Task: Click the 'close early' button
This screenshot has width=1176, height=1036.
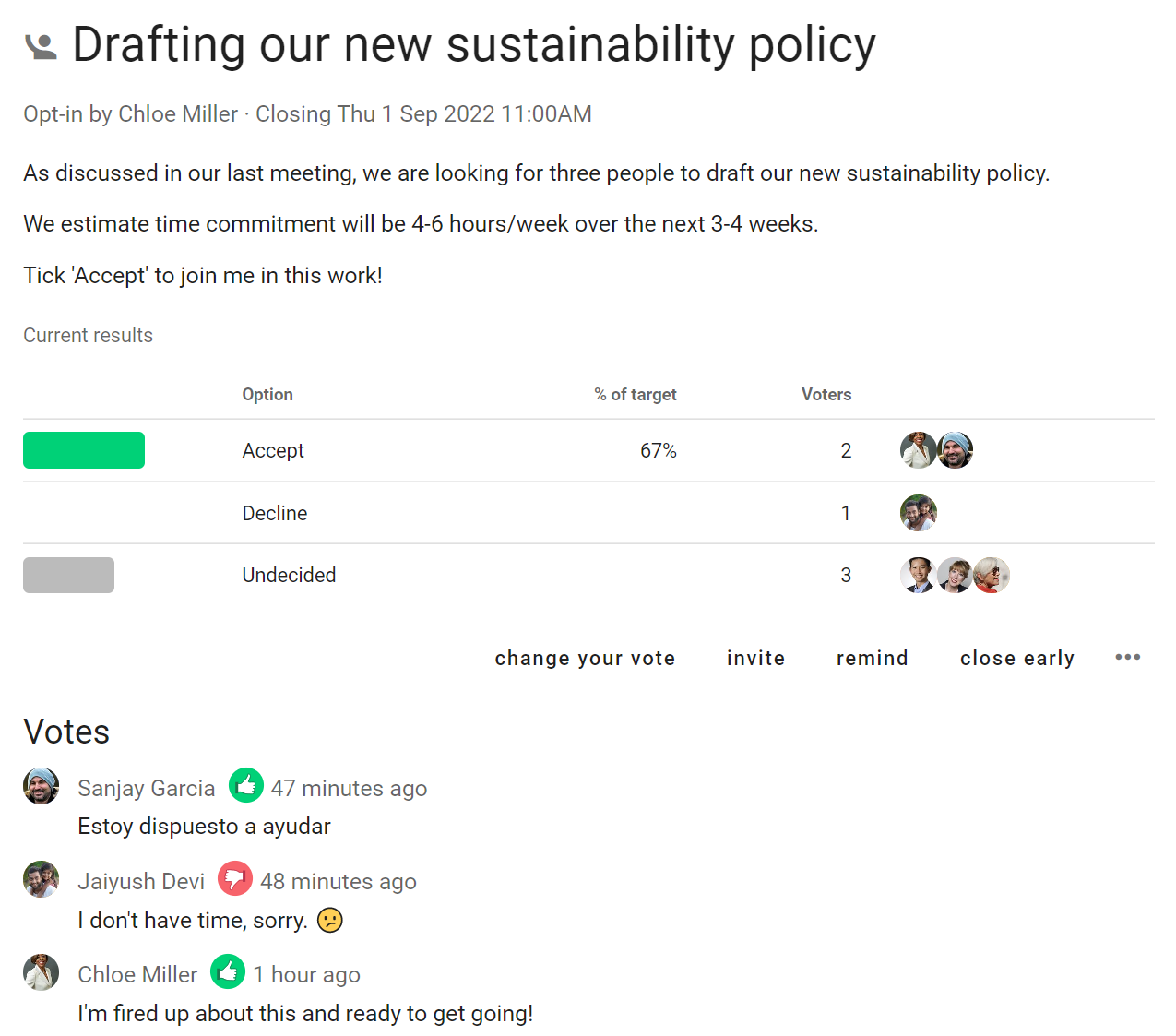Action: coord(1017,658)
